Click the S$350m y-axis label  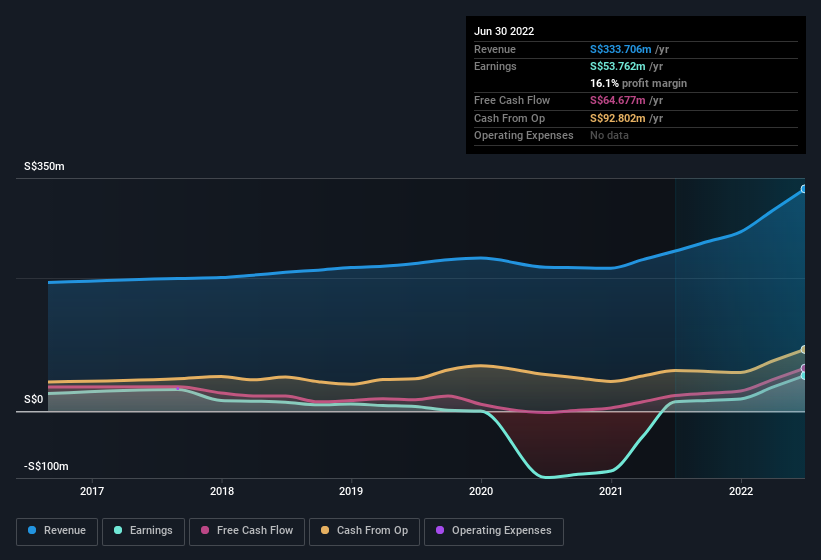coord(44,167)
